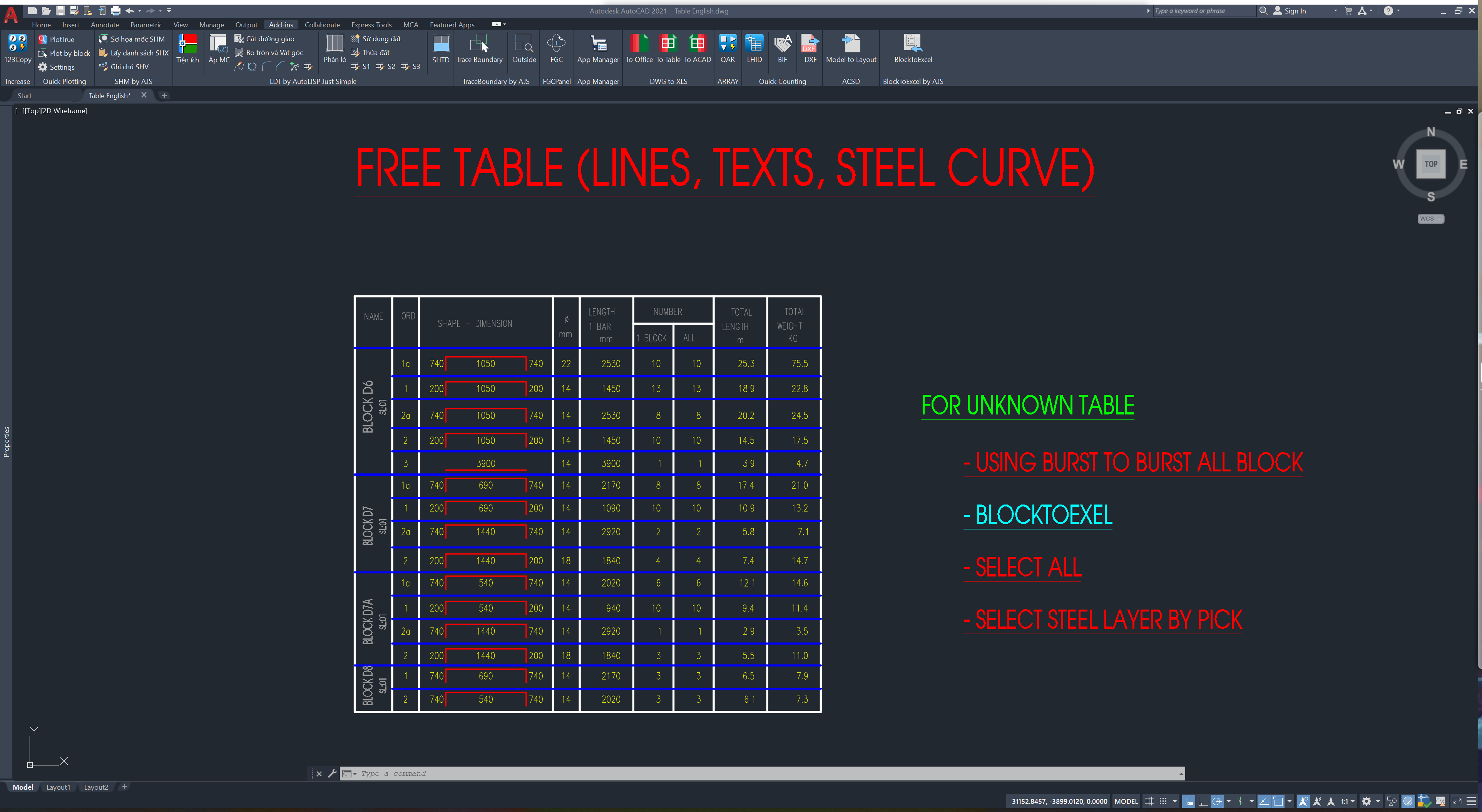Toggle grid display in status bar
Viewport: 1482px width, 812px height.
[1149, 801]
